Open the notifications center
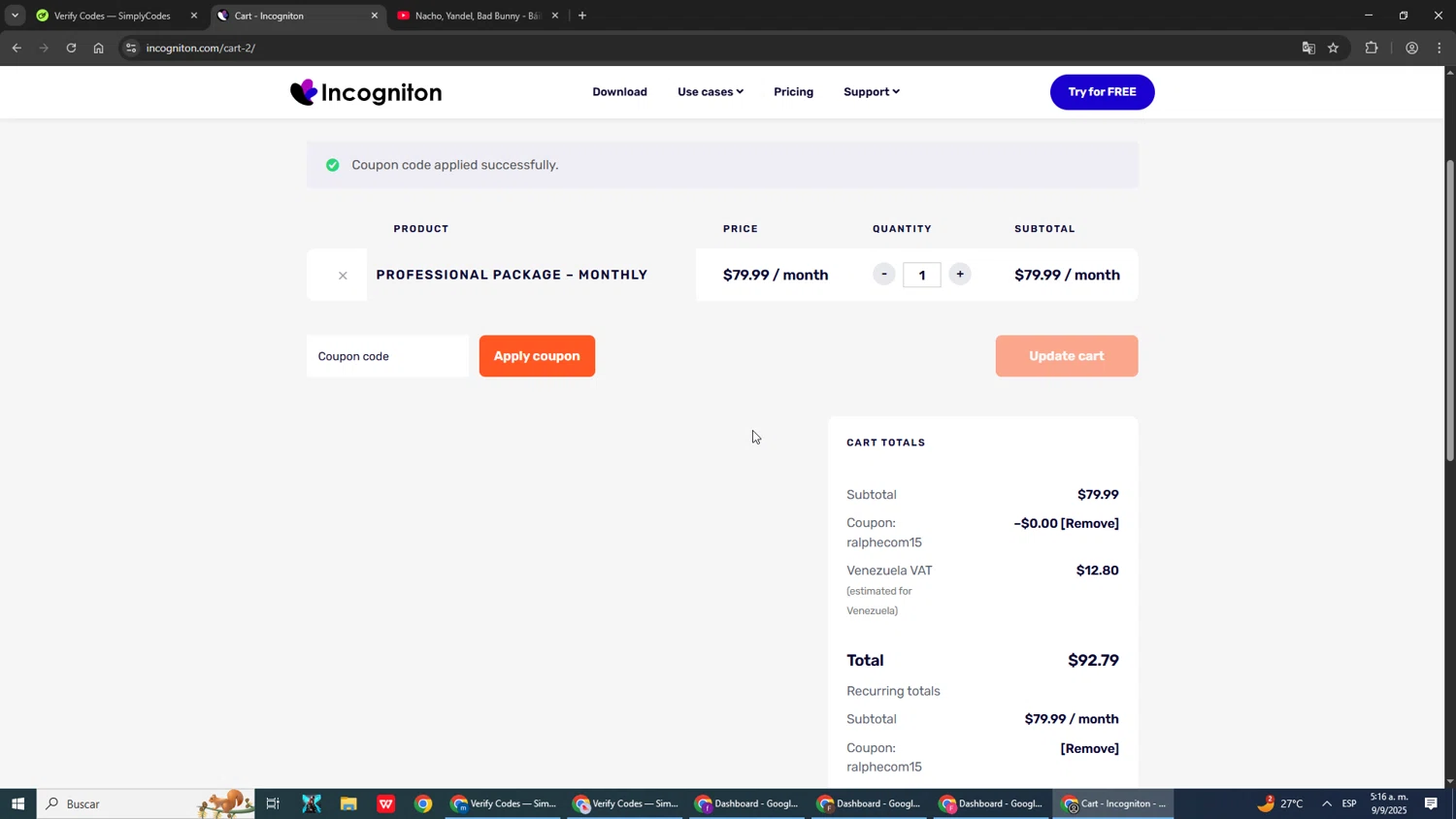The height and width of the screenshot is (819, 1456). coord(1431,803)
